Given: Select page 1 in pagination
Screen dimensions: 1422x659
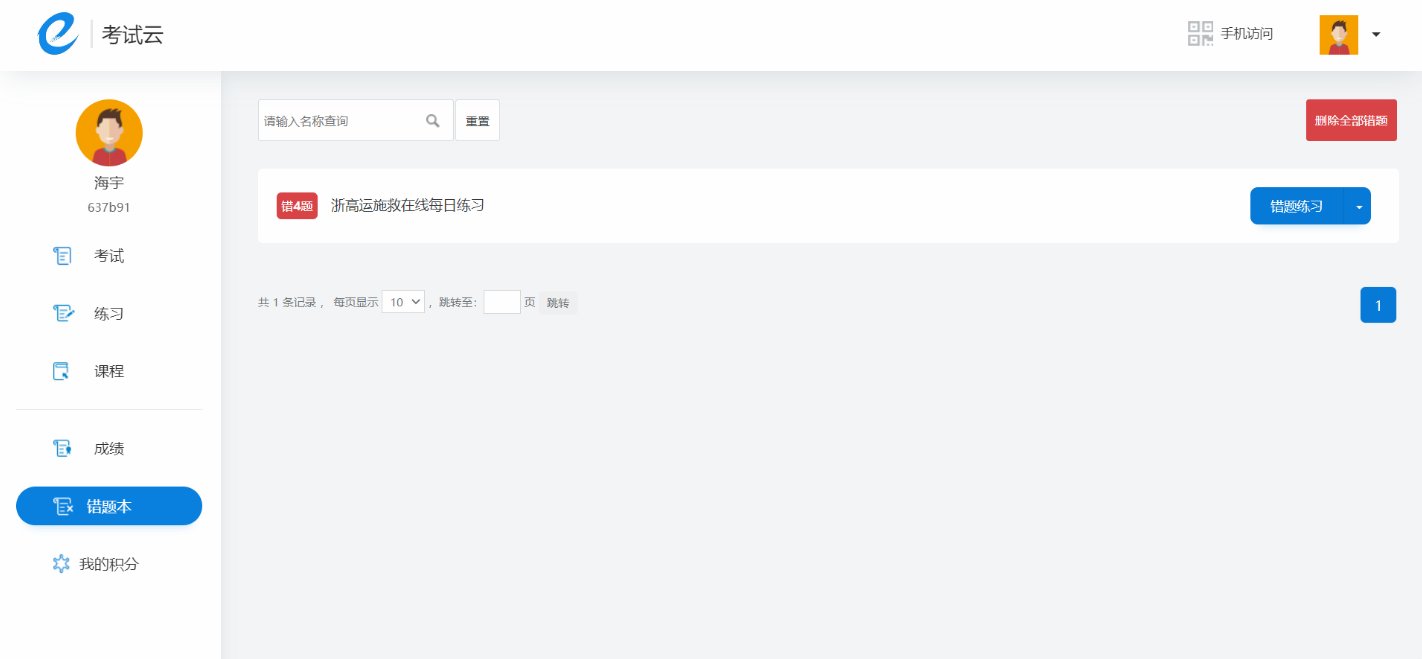Looking at the screenshot, I should pyautogui.click(x=1378, y=306).
